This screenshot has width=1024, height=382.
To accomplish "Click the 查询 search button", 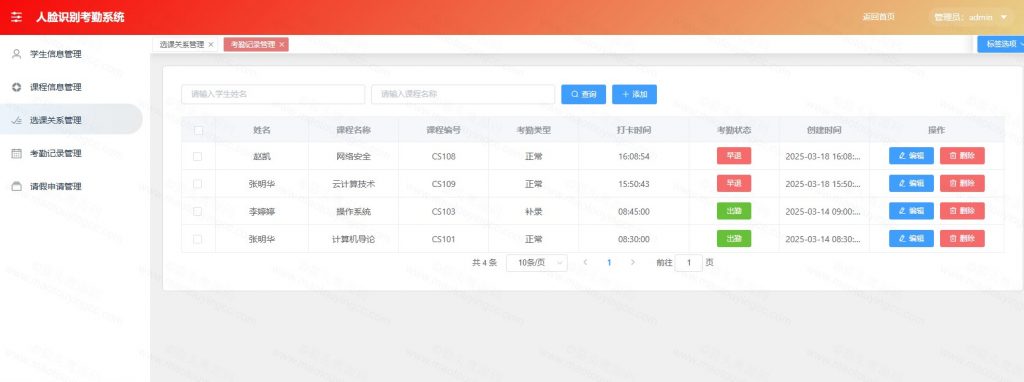I will 584,94.
